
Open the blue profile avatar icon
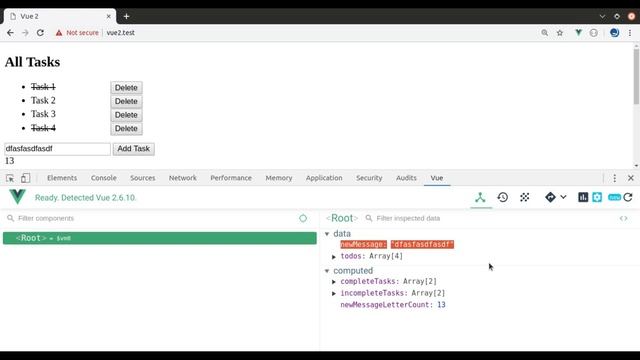click(614, 33)
